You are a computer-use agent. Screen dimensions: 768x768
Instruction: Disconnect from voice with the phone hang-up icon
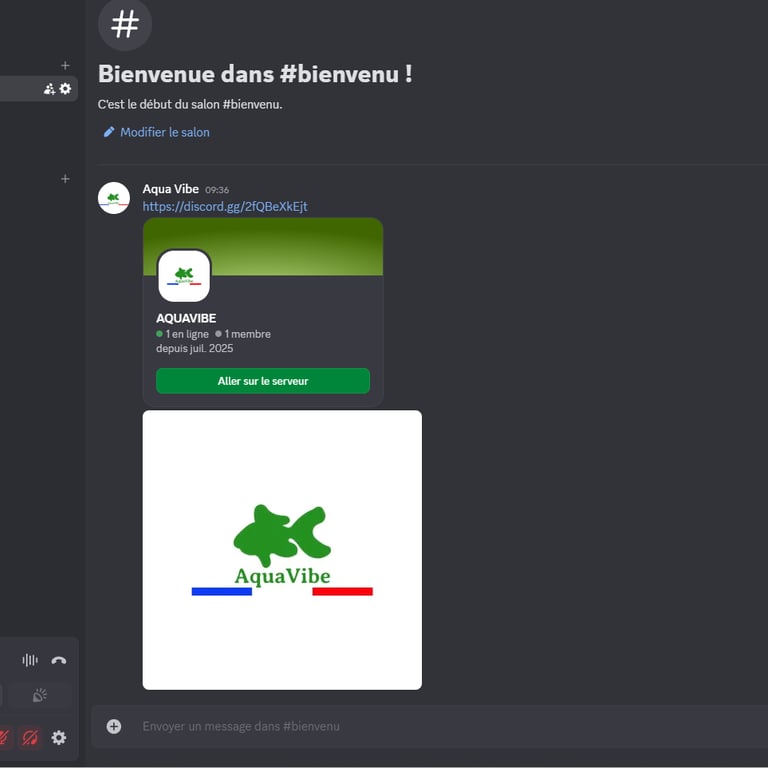(x=59, y=660)
